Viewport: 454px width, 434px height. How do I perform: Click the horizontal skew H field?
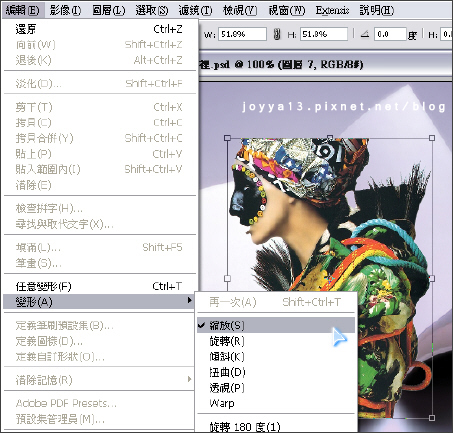click(447, 34)
